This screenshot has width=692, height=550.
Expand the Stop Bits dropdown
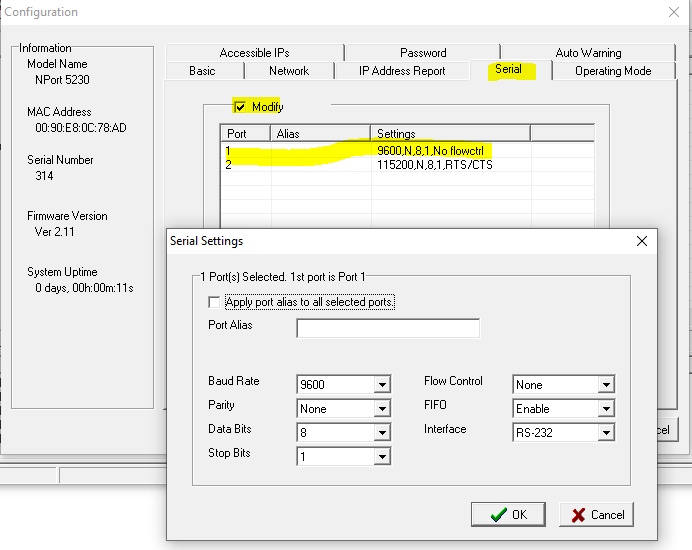tap(381, 457)
